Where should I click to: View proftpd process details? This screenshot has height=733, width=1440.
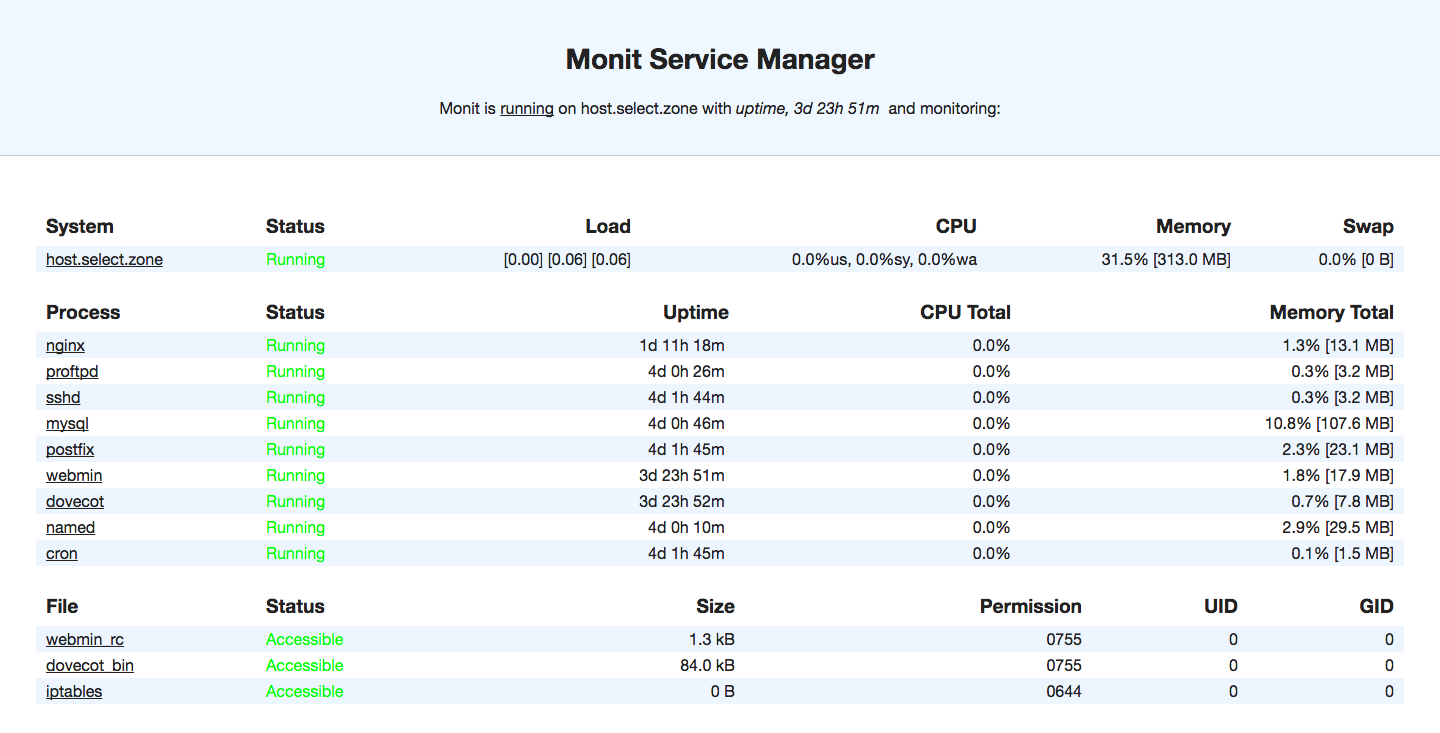point(72,371)
